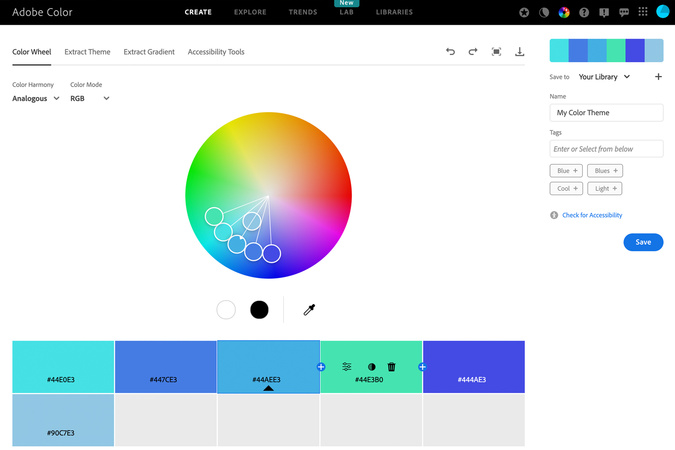
Task: Click the green handle on color wheel
Action: [x=214, y=216]
